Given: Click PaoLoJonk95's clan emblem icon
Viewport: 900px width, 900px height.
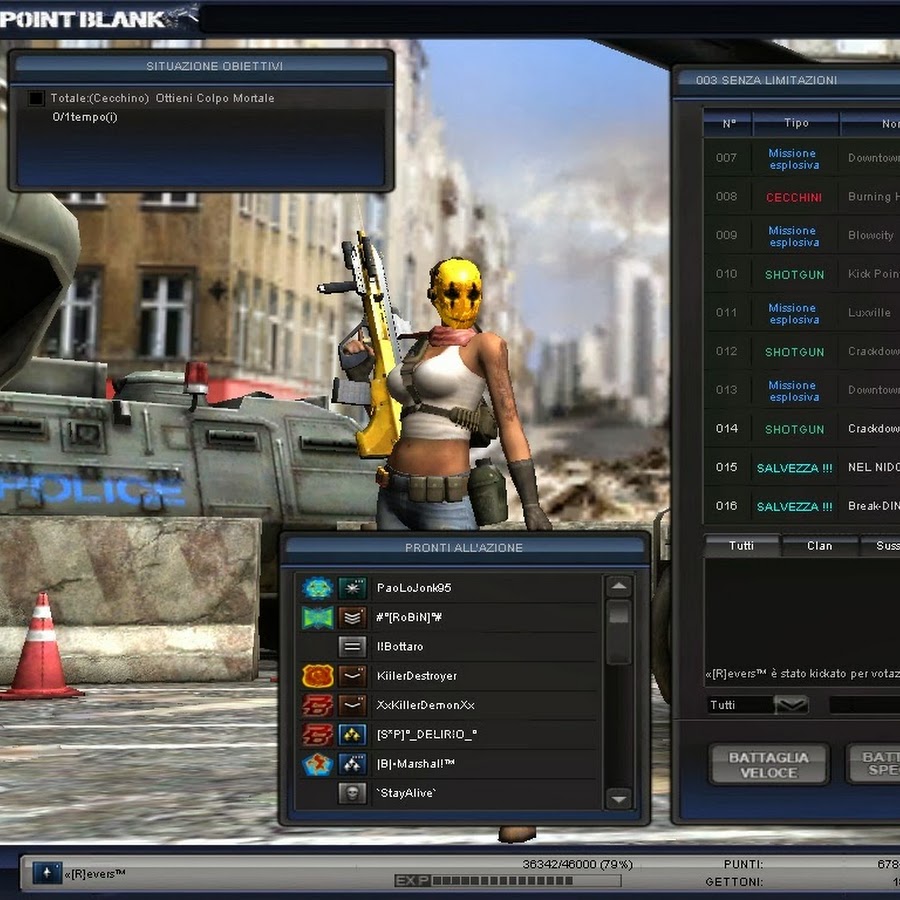Looking at the screenshot, I should [x=317, y=588].
